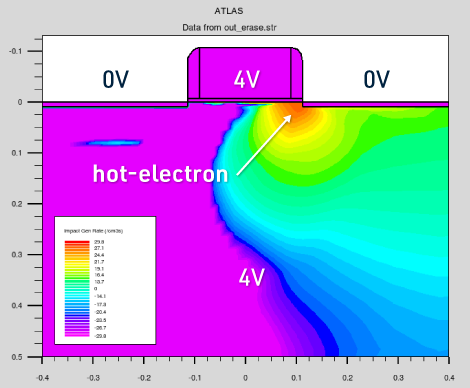This screenshot has height=388, width=470.
Task: Pick the magenta swatch ending the legend
Action: tap(77, 335)
